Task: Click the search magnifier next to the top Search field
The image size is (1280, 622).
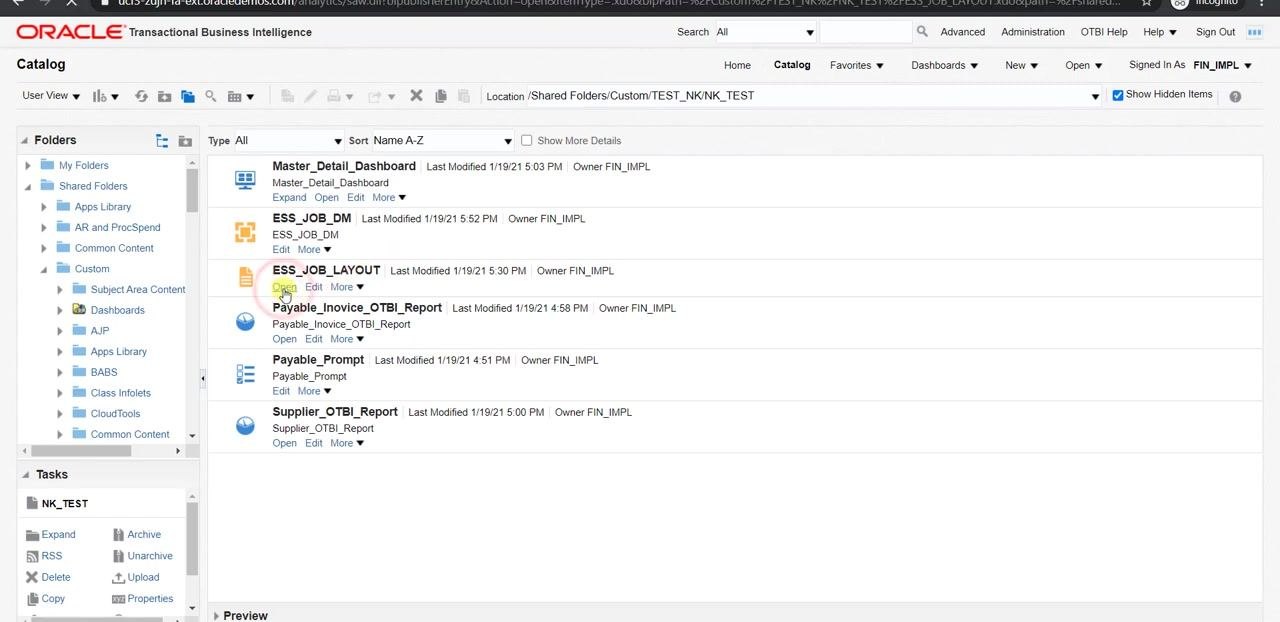Action: pos(922,32)
